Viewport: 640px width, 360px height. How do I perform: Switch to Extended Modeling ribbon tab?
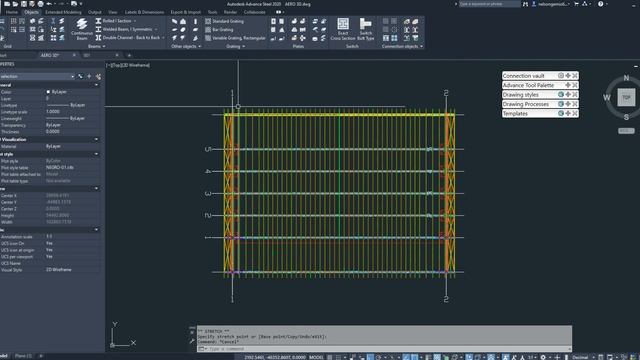(63, 12)
